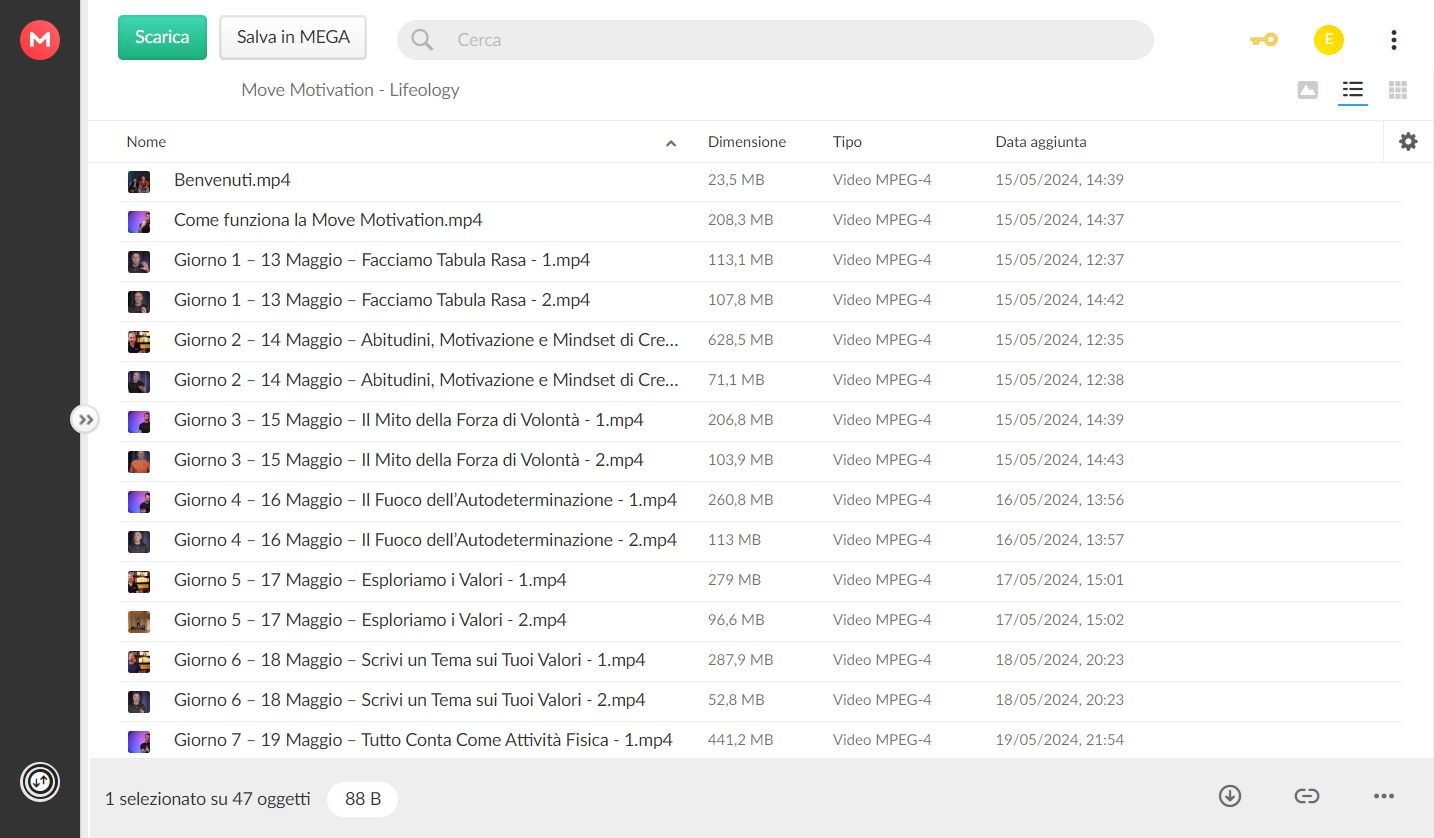This screenshot has width=1434, height=838.
Task: Click the MEGA logo icon
Action: [40, 40]
